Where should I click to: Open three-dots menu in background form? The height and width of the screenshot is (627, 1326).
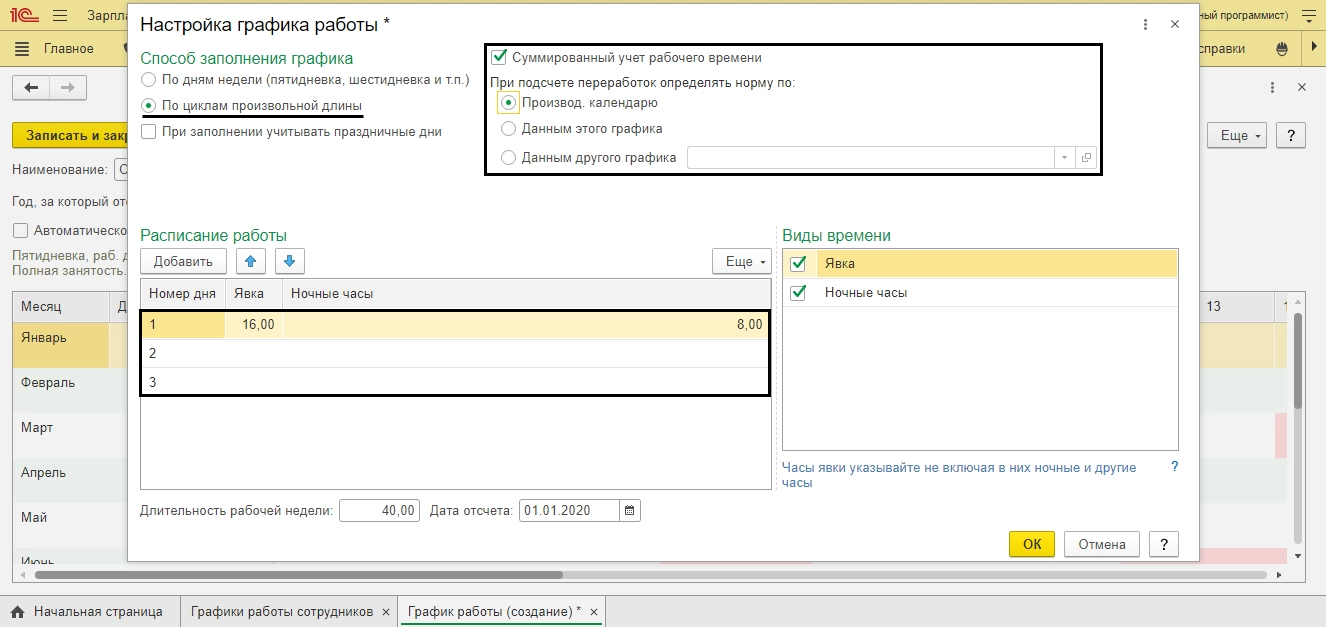[x=1273, y=88]
